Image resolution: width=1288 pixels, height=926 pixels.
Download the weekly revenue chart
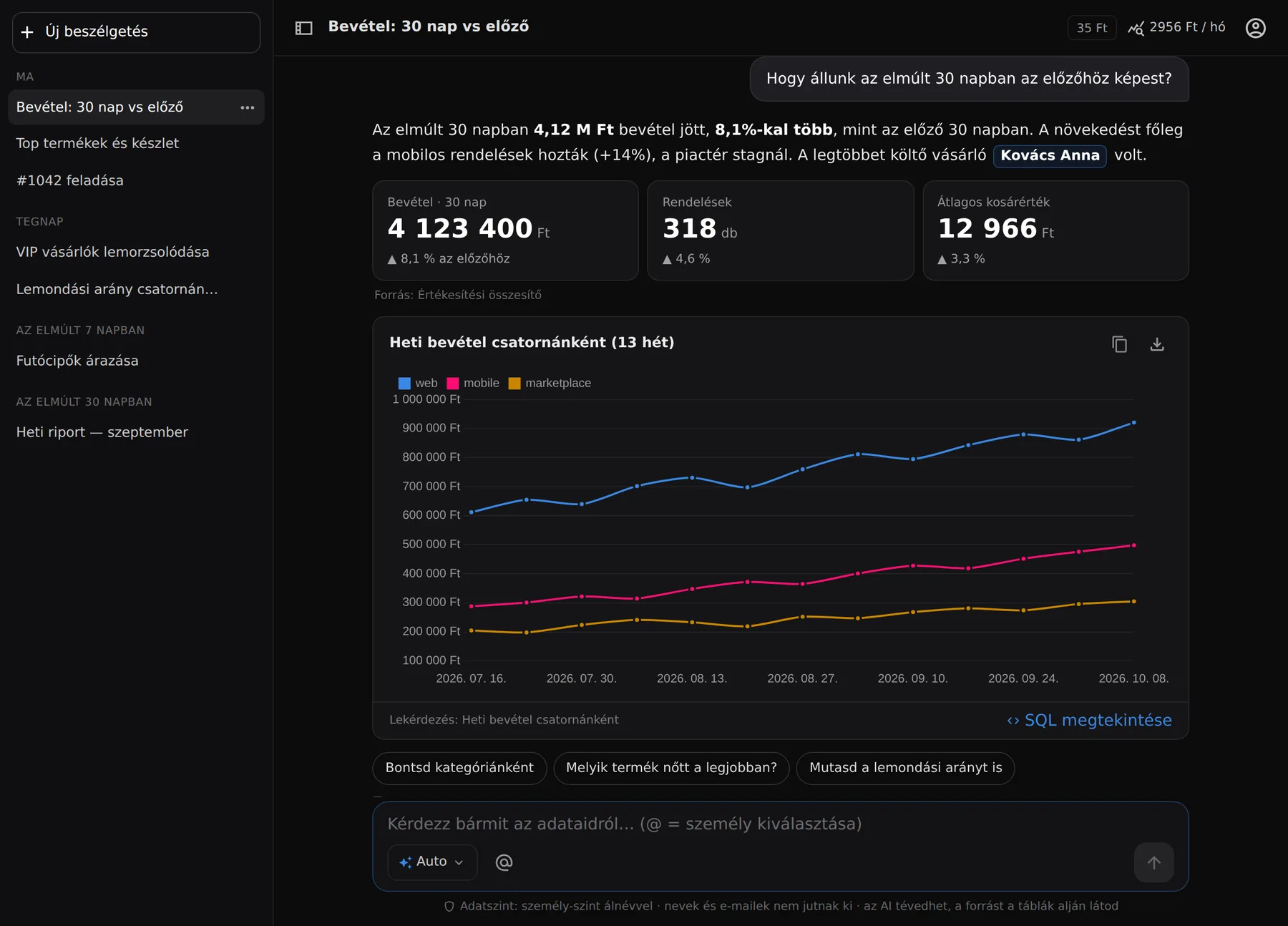pyautogui.click(x=1156, y=344)
